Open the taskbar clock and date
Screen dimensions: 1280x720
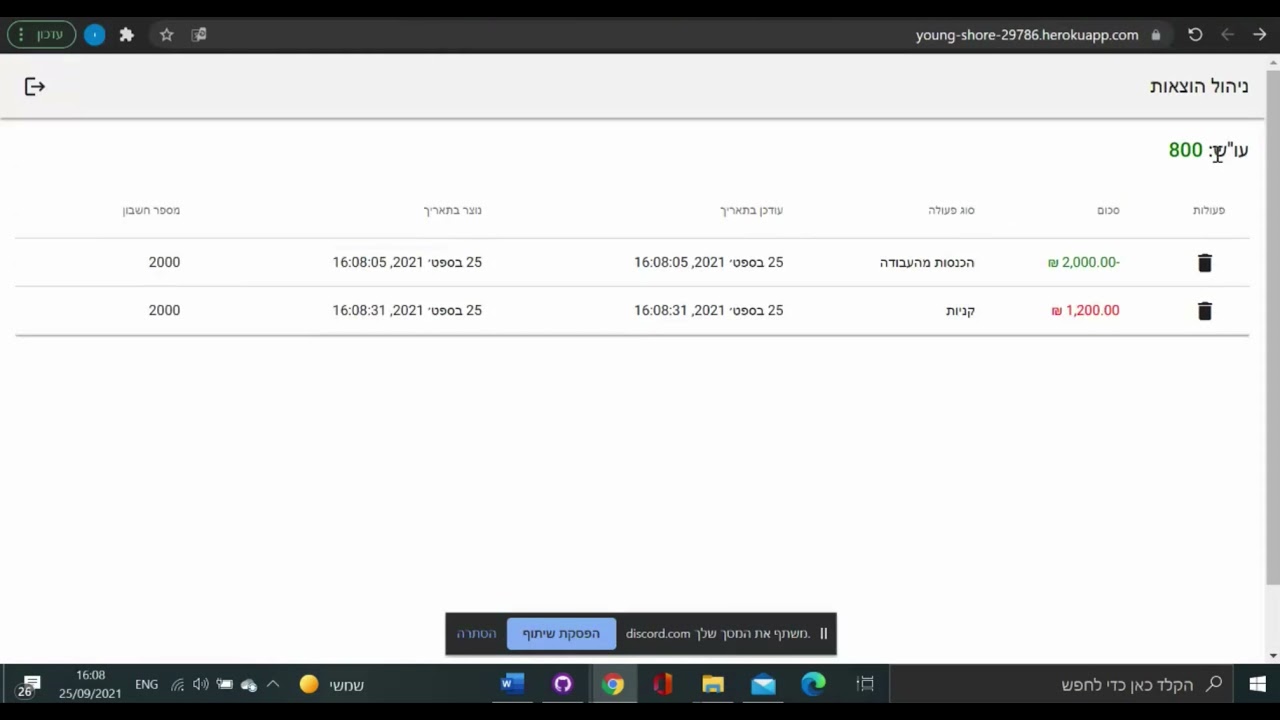(90, 685)
